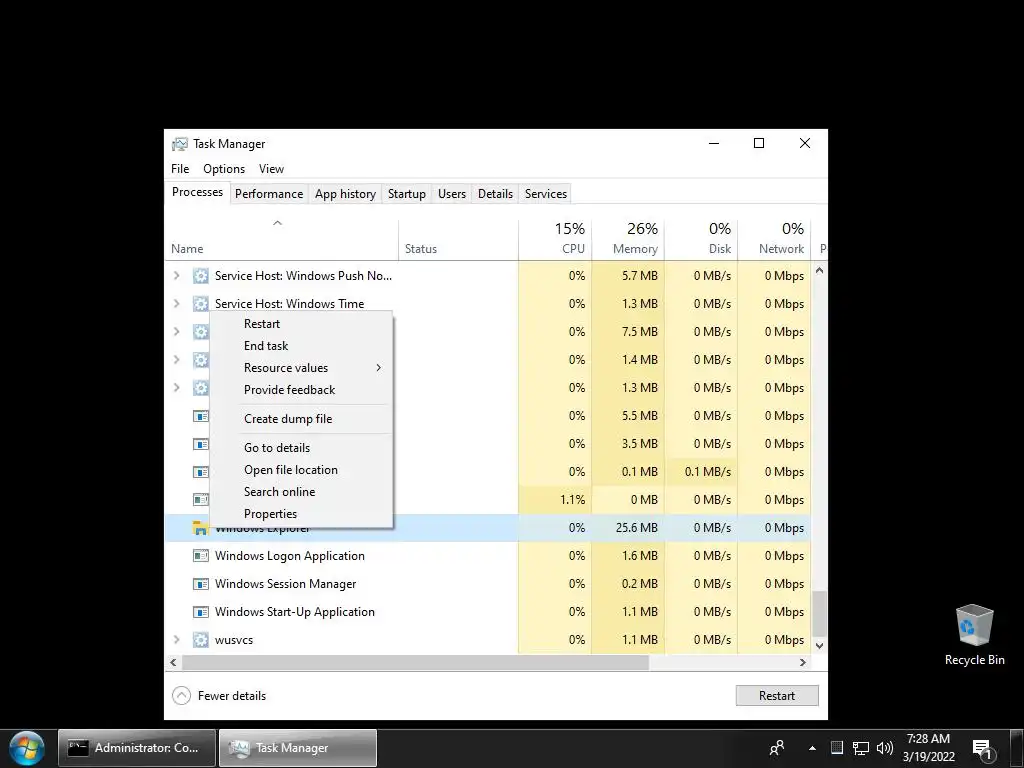Screen dimensions: 1024x768
Task: Click the Restart button at bottom right
Action: click(777, 696)
